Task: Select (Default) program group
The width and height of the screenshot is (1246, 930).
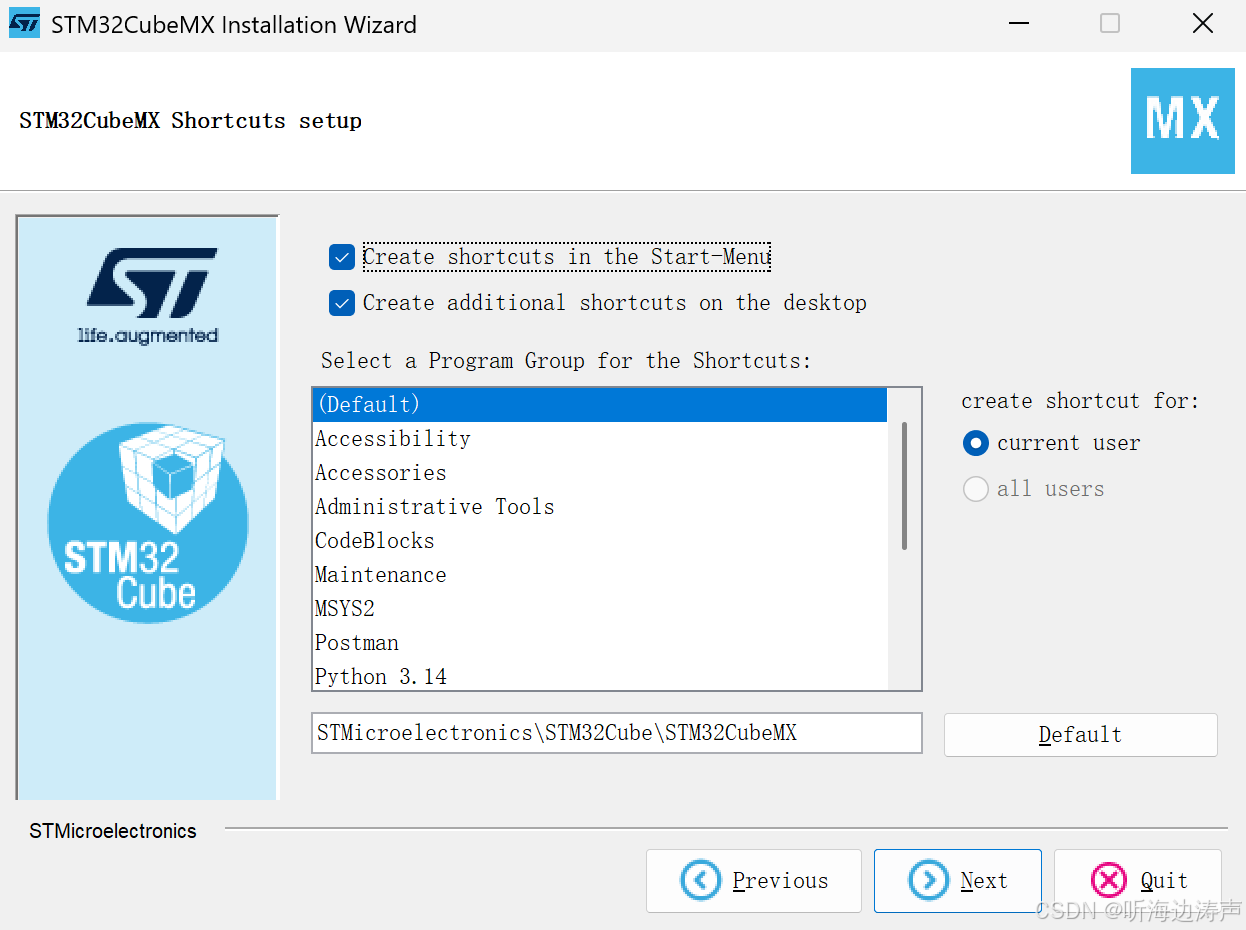Action: pyautogui.click(x=600, y=405)
